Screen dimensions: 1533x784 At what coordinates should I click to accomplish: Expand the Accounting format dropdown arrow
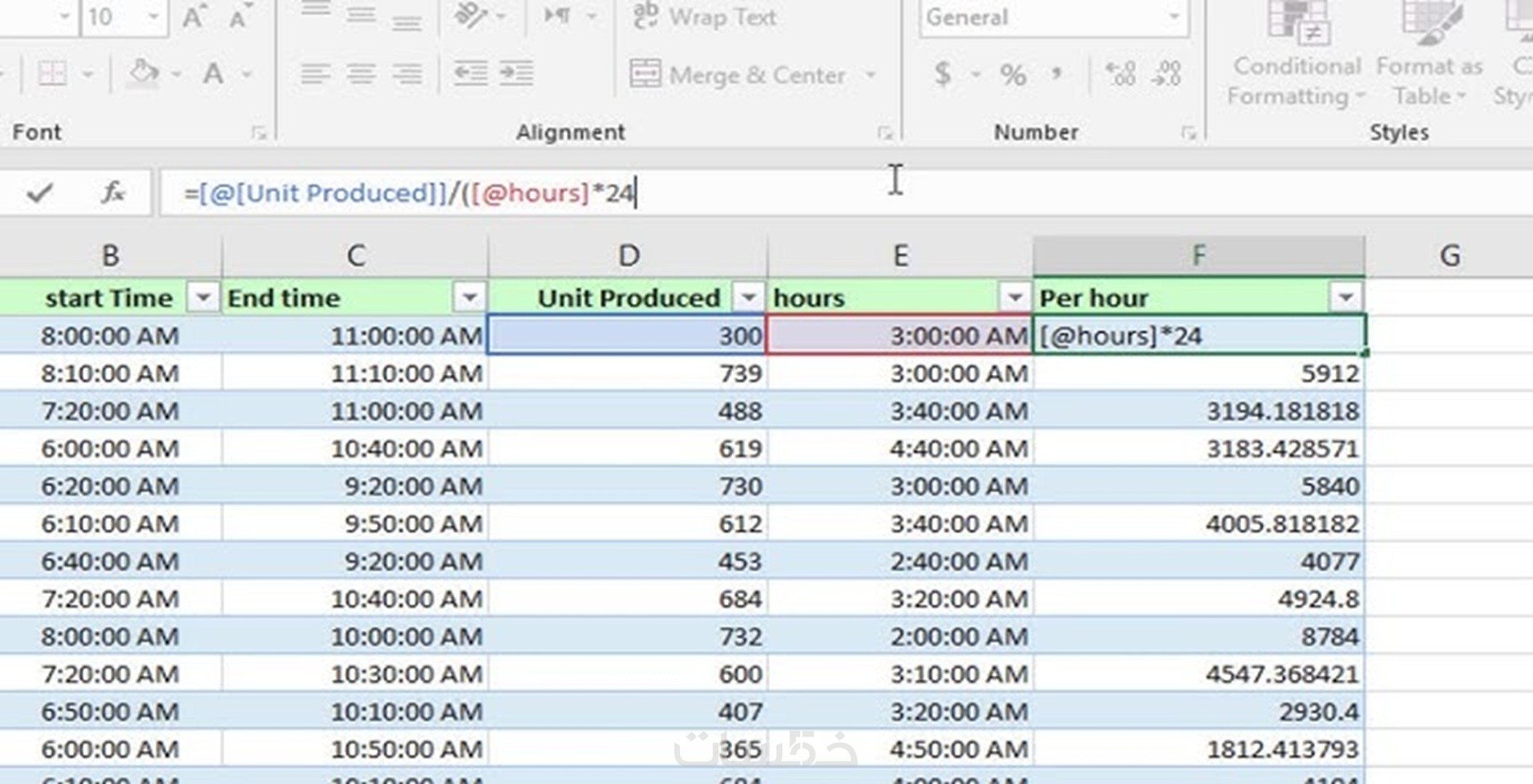click(x=976, y=75)
